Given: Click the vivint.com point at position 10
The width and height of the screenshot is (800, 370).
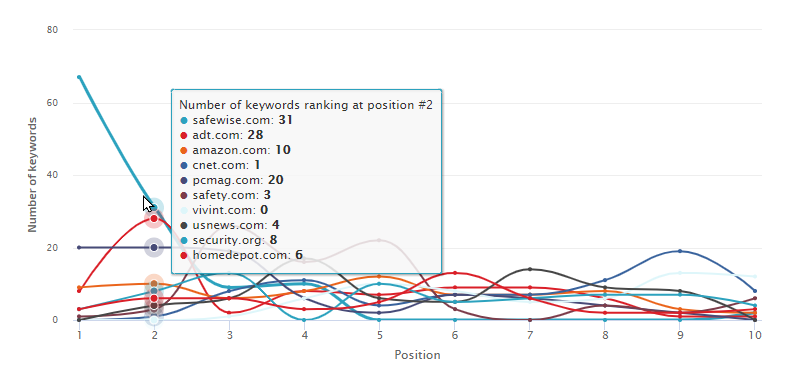Looking at the screenshot, I should [x=755, y=277].
